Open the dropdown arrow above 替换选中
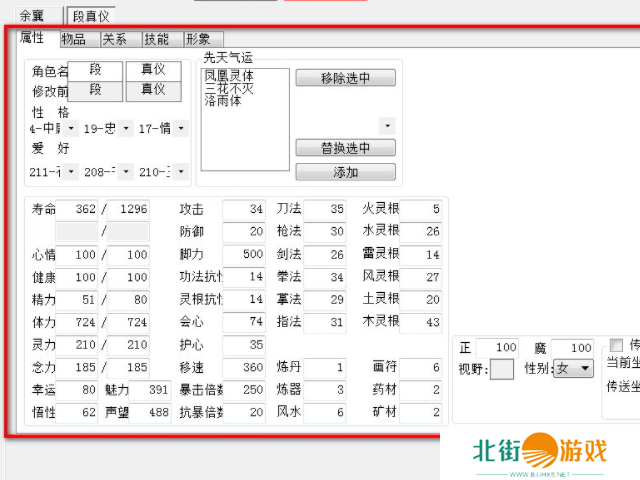 click(387, 126)
